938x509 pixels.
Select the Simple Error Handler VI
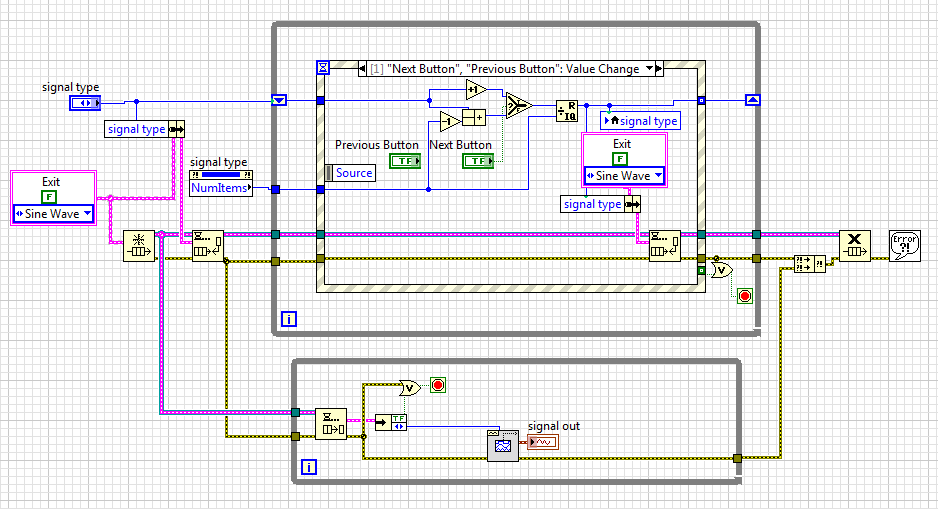pos(904,246)
